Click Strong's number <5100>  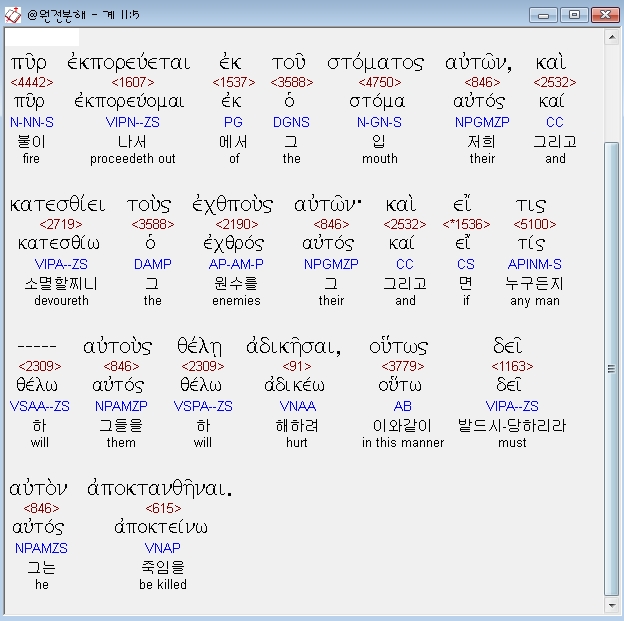(x=534, y=225)
